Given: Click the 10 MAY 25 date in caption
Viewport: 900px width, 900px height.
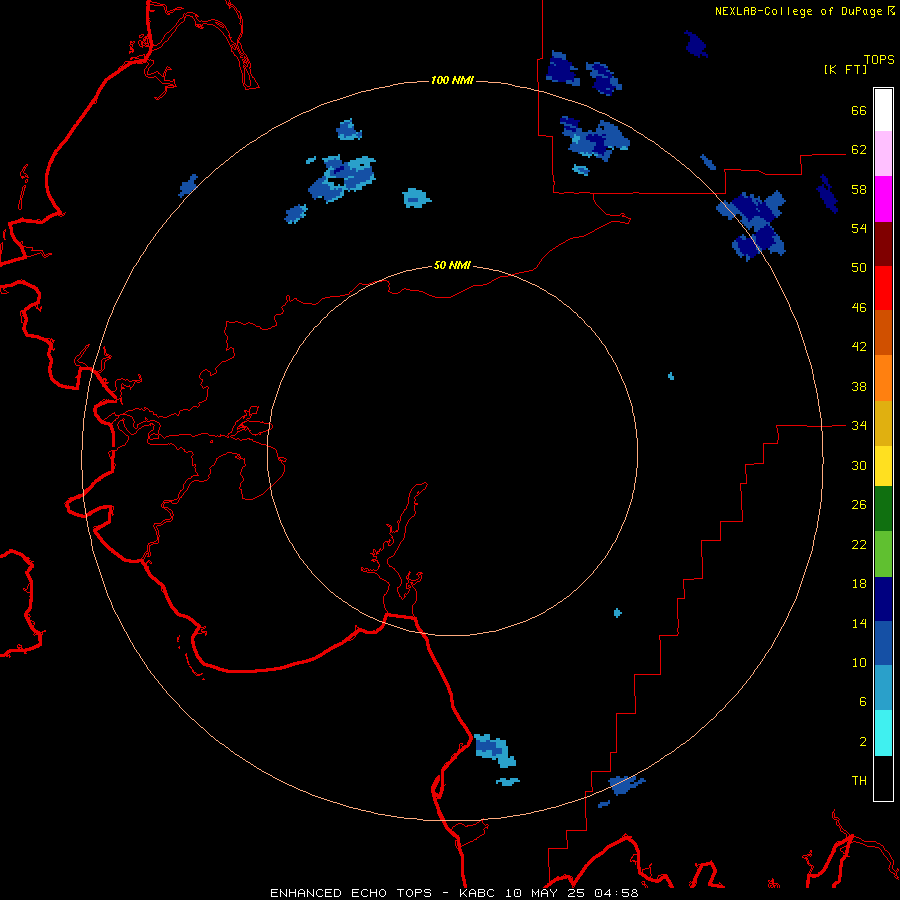Looking at the screenshot, I should pos(546,893).
